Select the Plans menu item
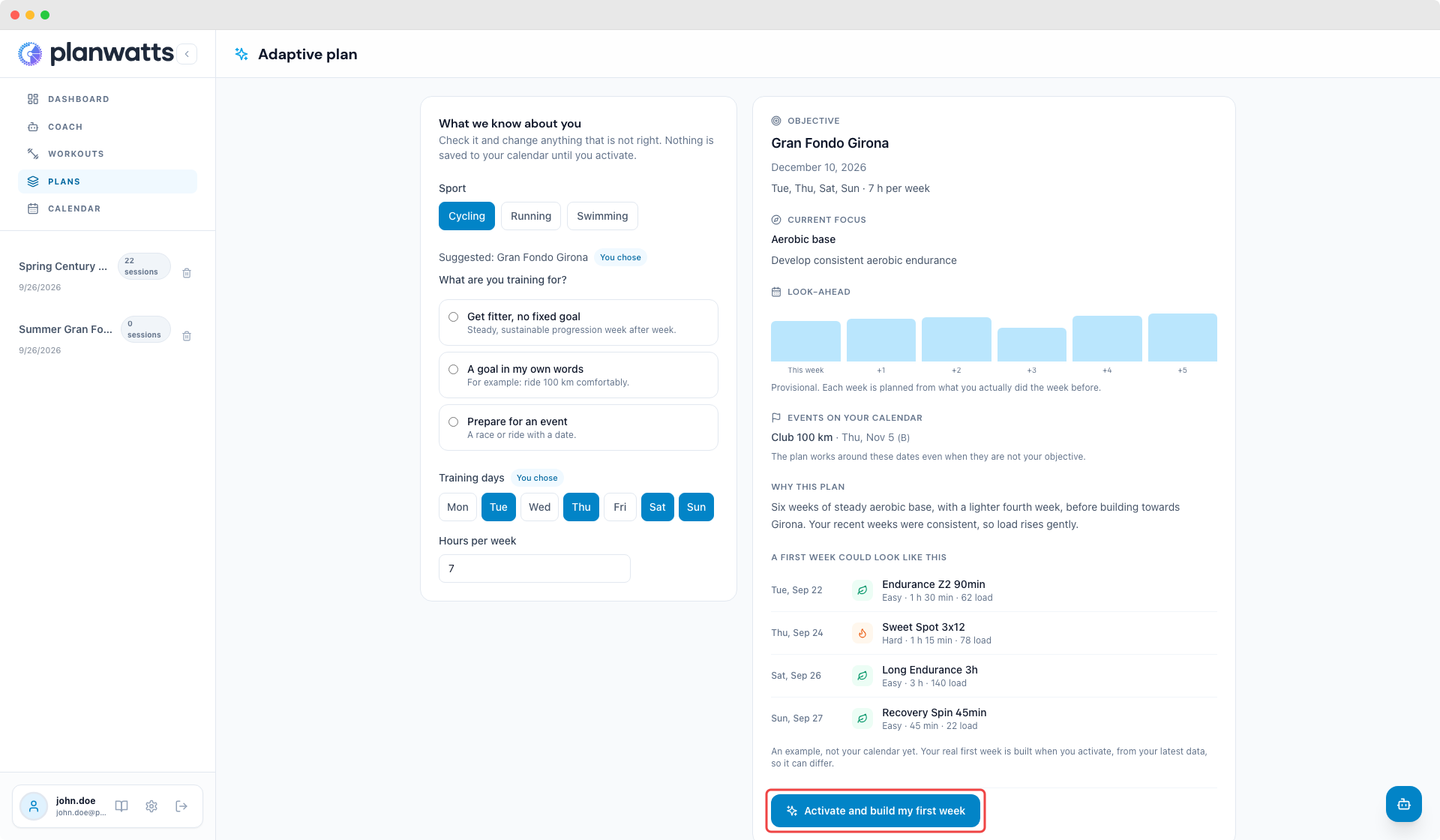 coord(107,181)
